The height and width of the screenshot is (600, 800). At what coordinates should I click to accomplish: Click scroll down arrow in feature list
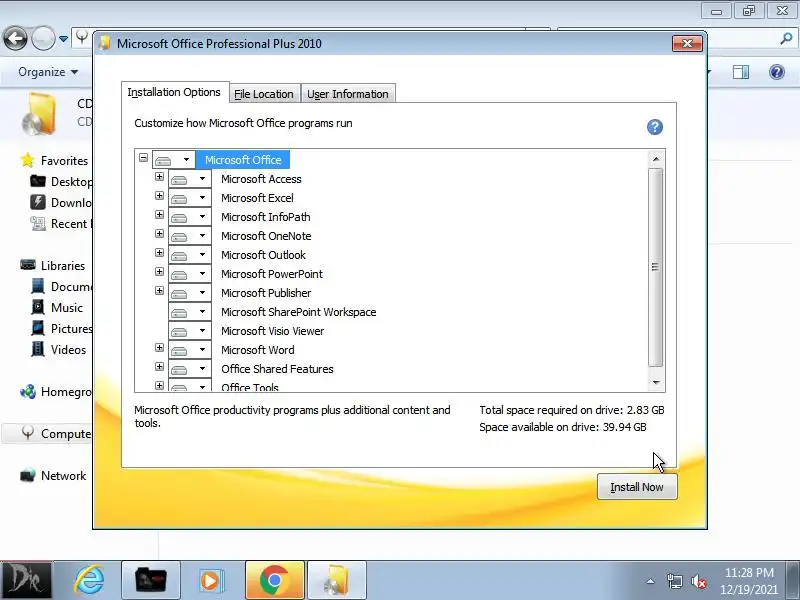(x=656, y=382)
